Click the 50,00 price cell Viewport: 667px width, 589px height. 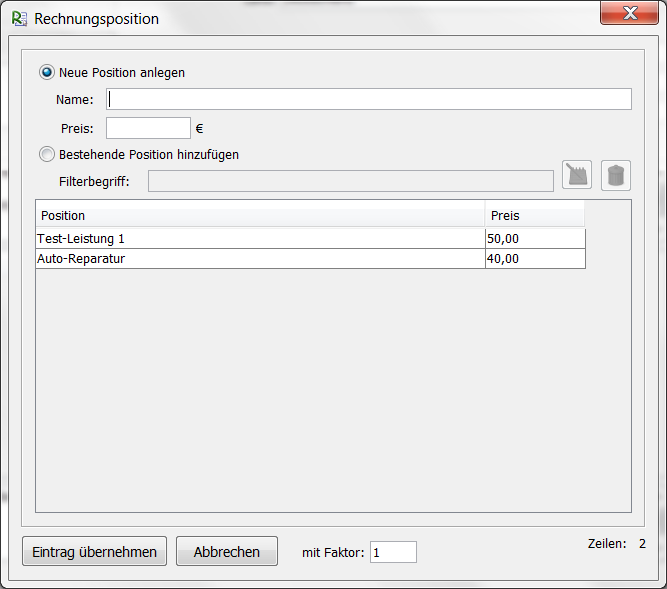click(534, 239)
